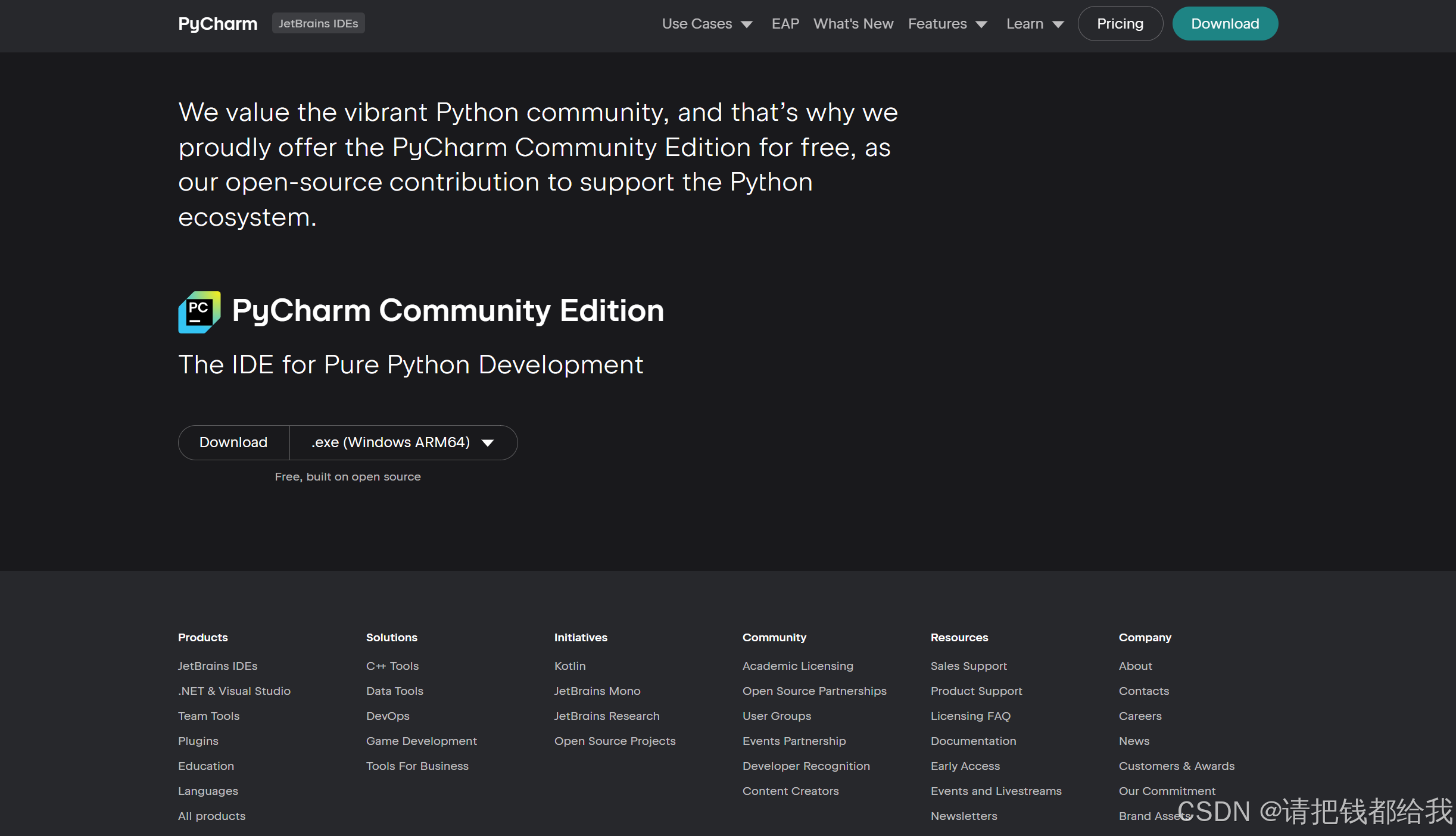Open Developer Recognition link
The width and height of the screenshot is (1456, 836).
pos(806,766)
